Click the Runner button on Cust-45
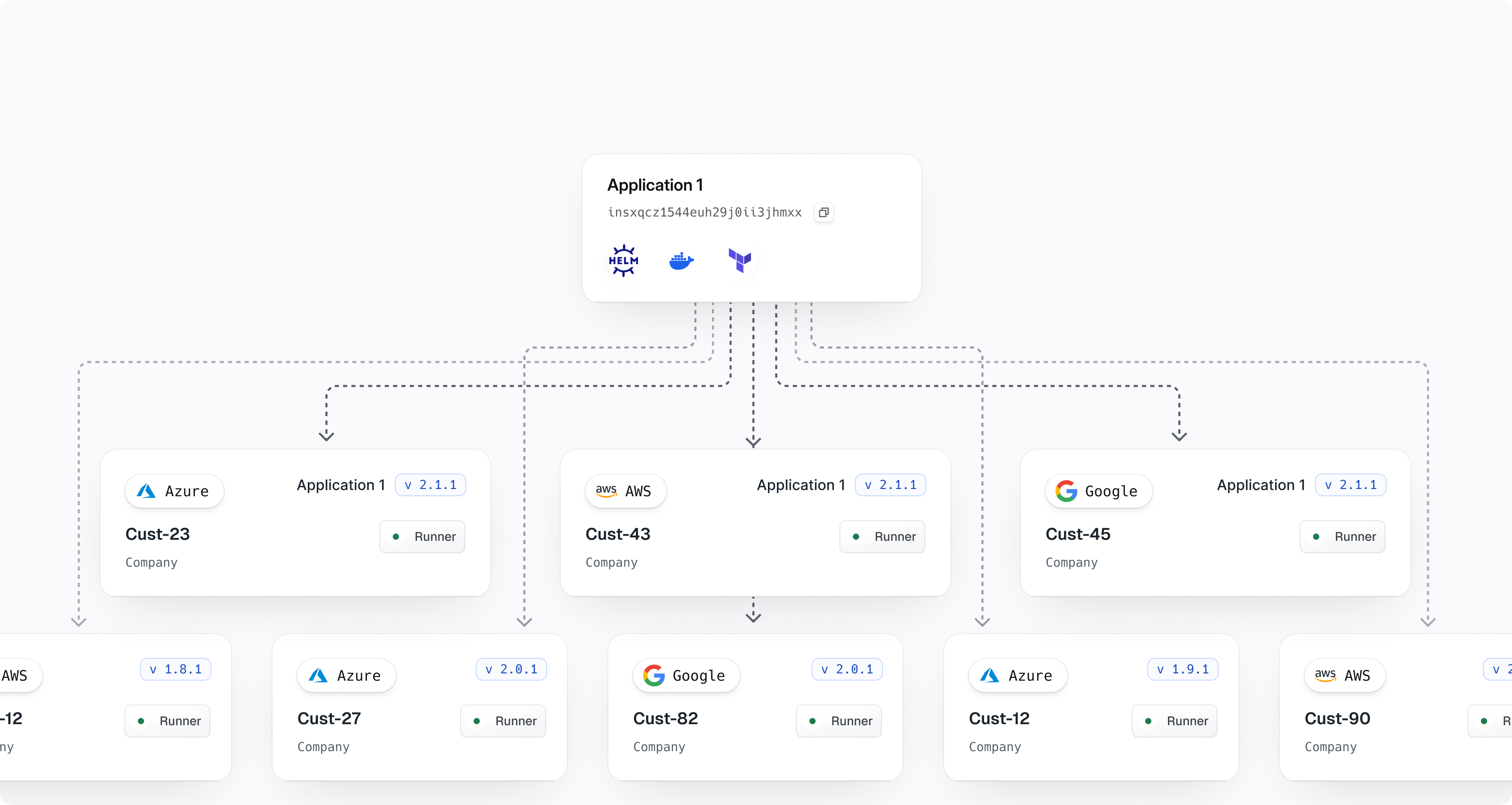The width and height of the screenshot is (1512, 805). pyautogui.click(x=1342, y=536)
